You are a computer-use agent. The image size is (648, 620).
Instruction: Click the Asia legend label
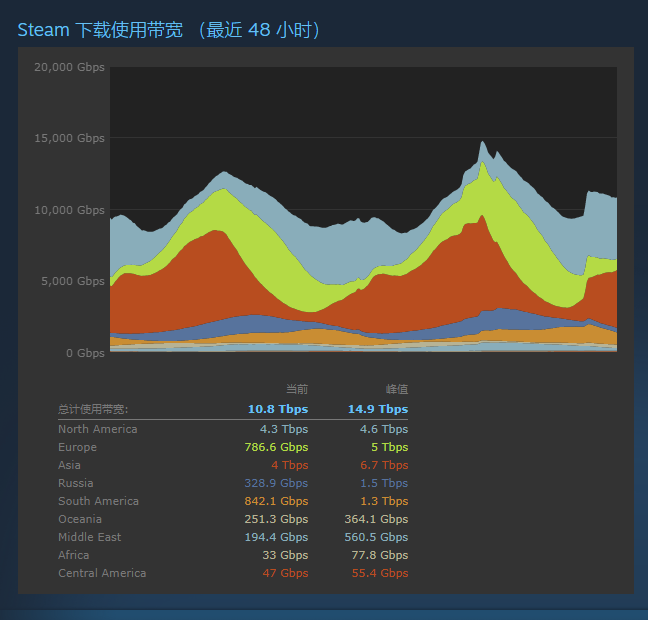tap(69, 465)
